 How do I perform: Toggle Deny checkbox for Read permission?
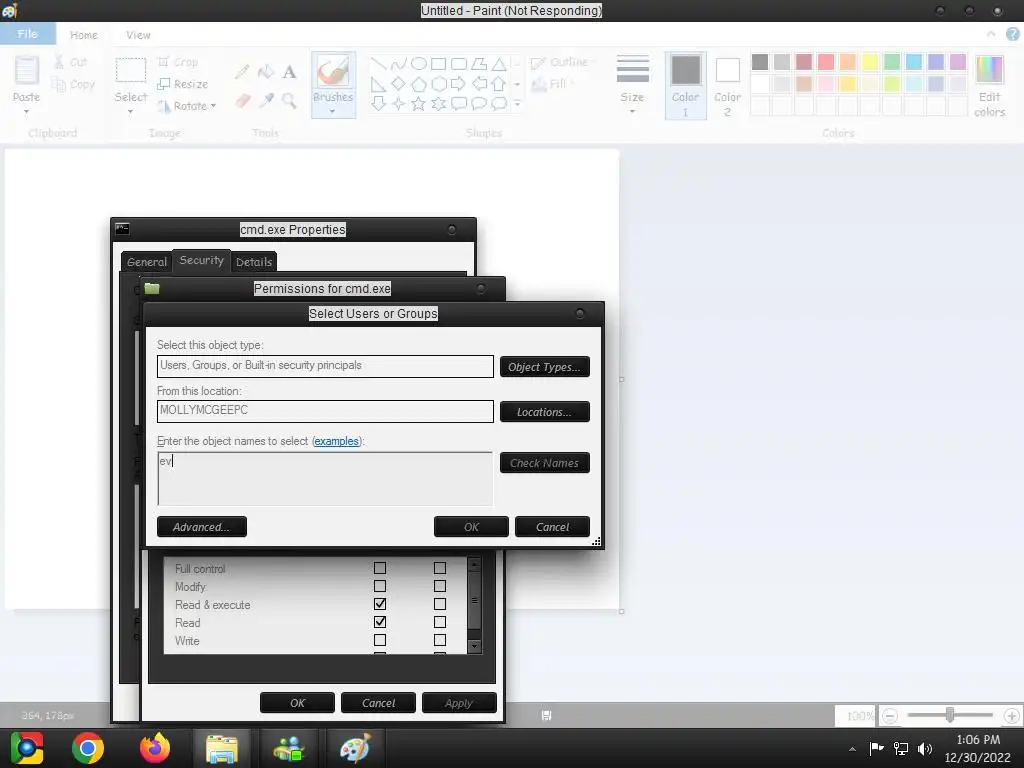(440, 622)
